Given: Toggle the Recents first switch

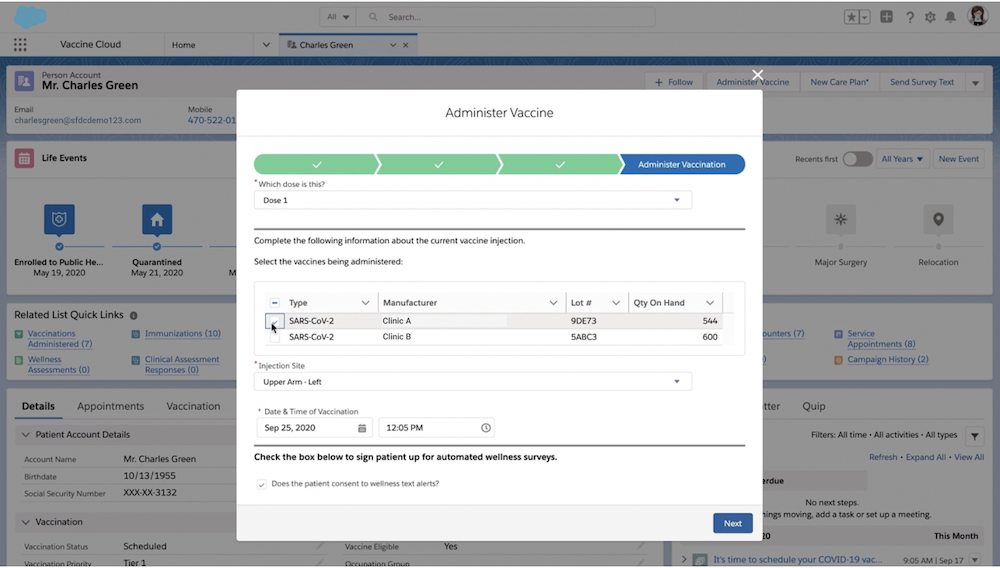Looking at the screenshot, I should [x=857, y=159].
